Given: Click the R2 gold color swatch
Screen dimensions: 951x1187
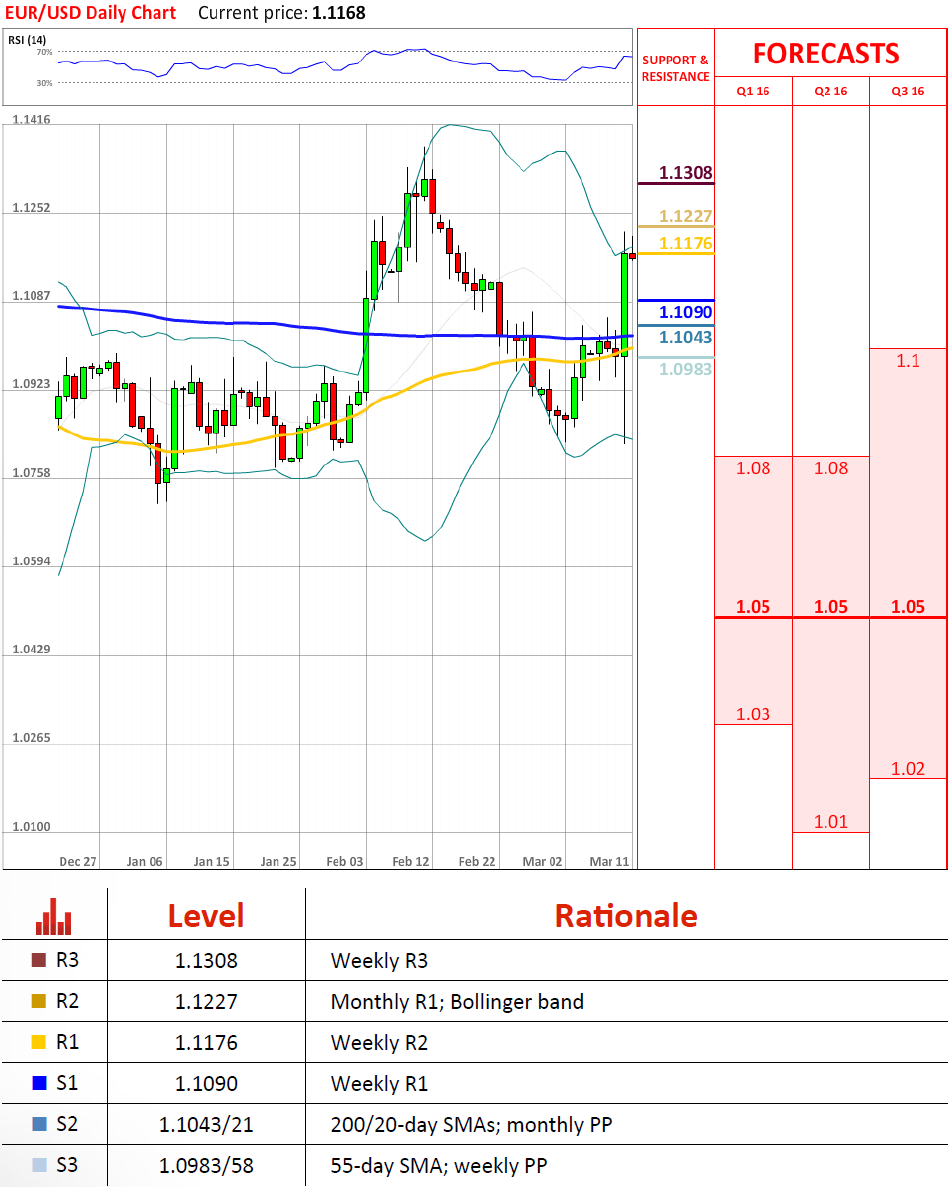Looking at the screenshot, I should (39, 1001).
